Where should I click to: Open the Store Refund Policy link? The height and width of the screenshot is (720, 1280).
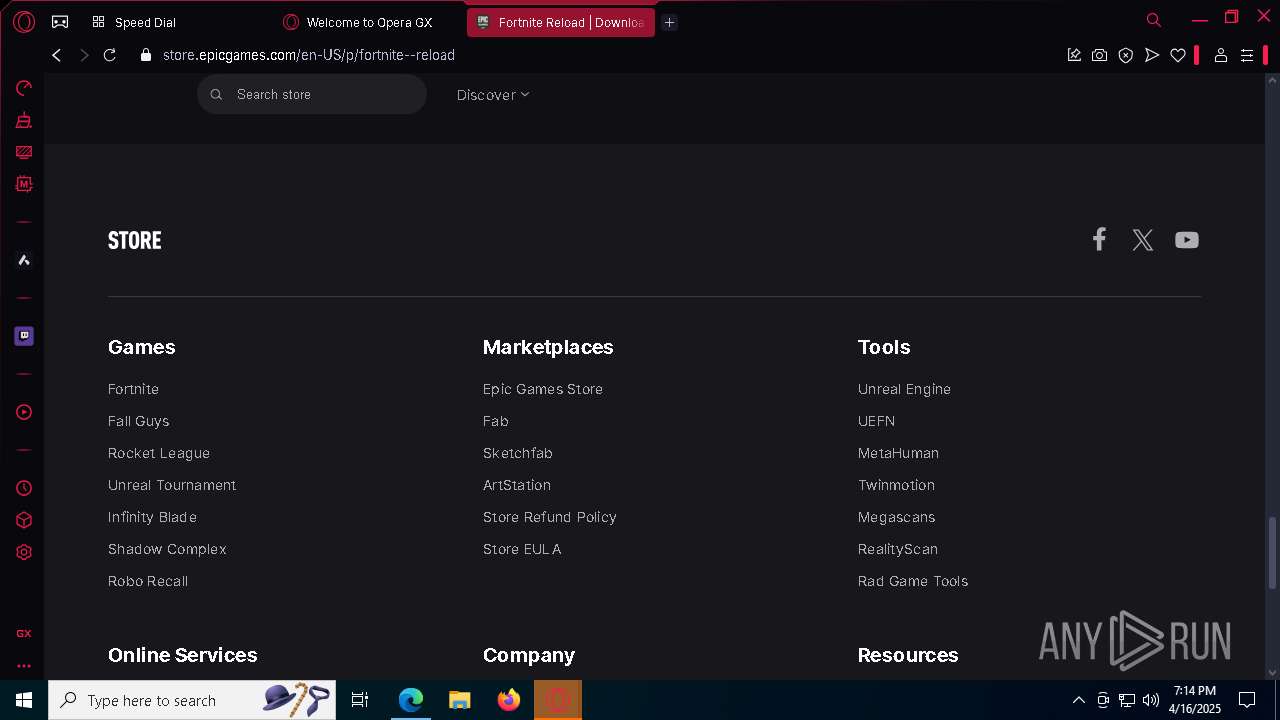(550, 517)
